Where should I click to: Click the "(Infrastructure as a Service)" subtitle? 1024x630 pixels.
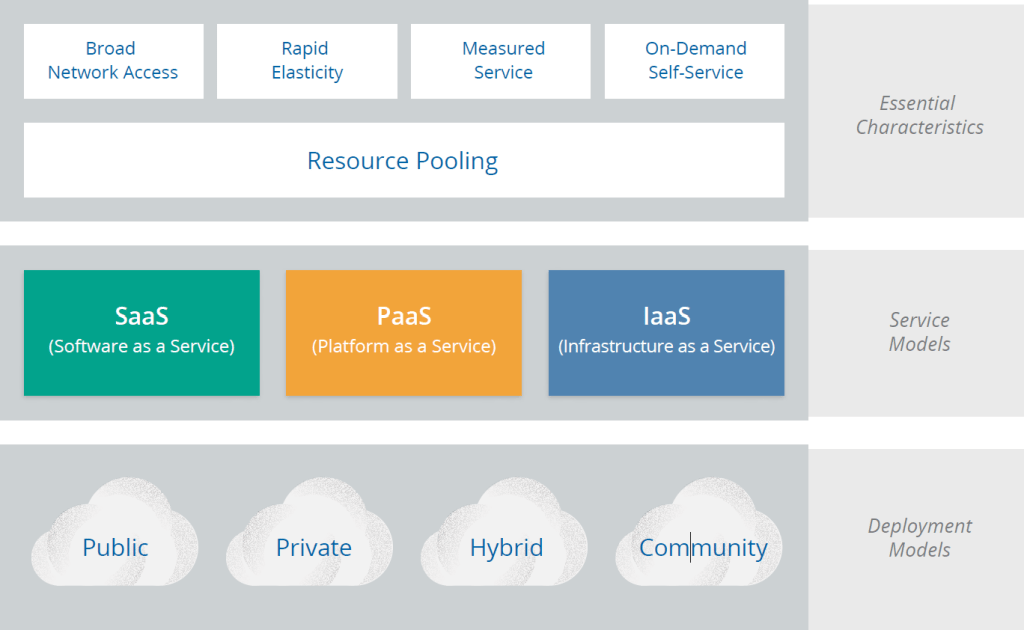pyautogui.click(x=666, y=347)
